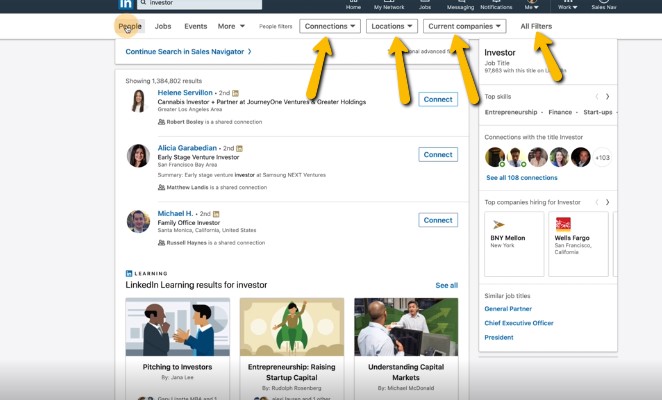Click Michael H.'s profile picture

tap(139, 220)
